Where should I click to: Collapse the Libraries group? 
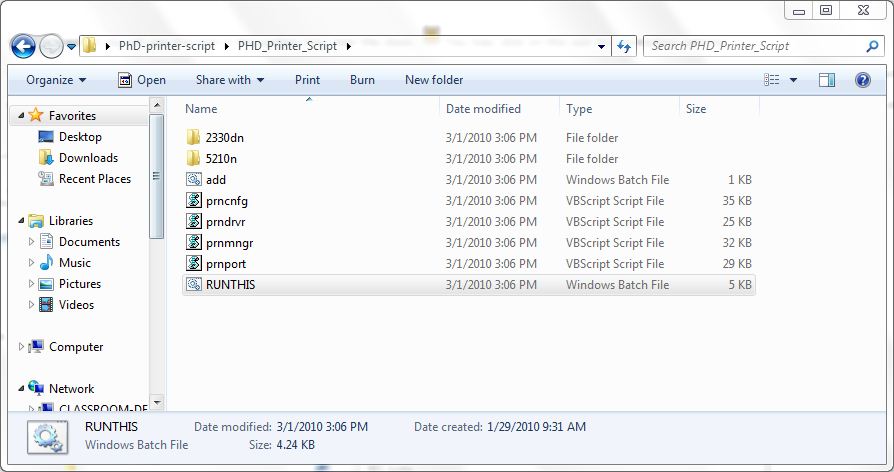tap(21, 221)
